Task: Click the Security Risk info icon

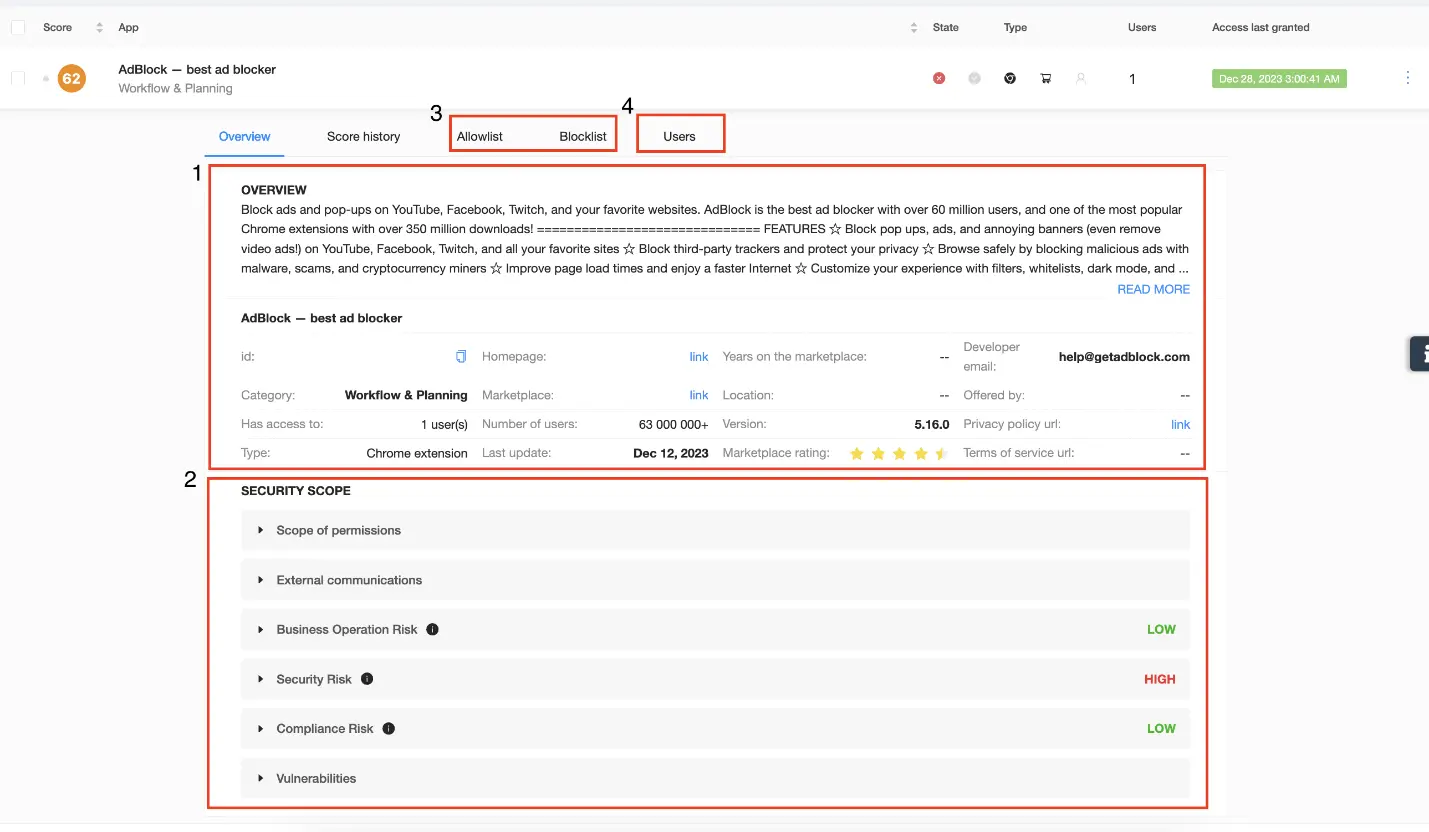Action: pyautogui.click(x=367, y=679)
